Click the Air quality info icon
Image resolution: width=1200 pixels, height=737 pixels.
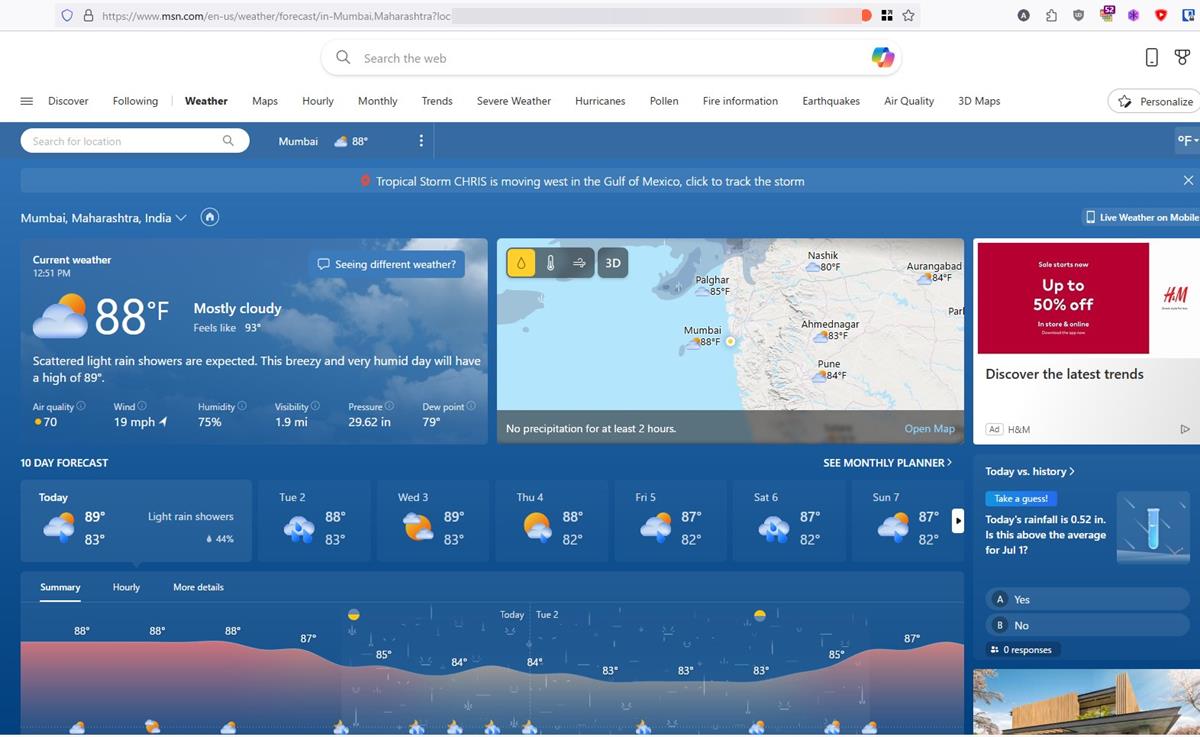click(x=81, y=406)
